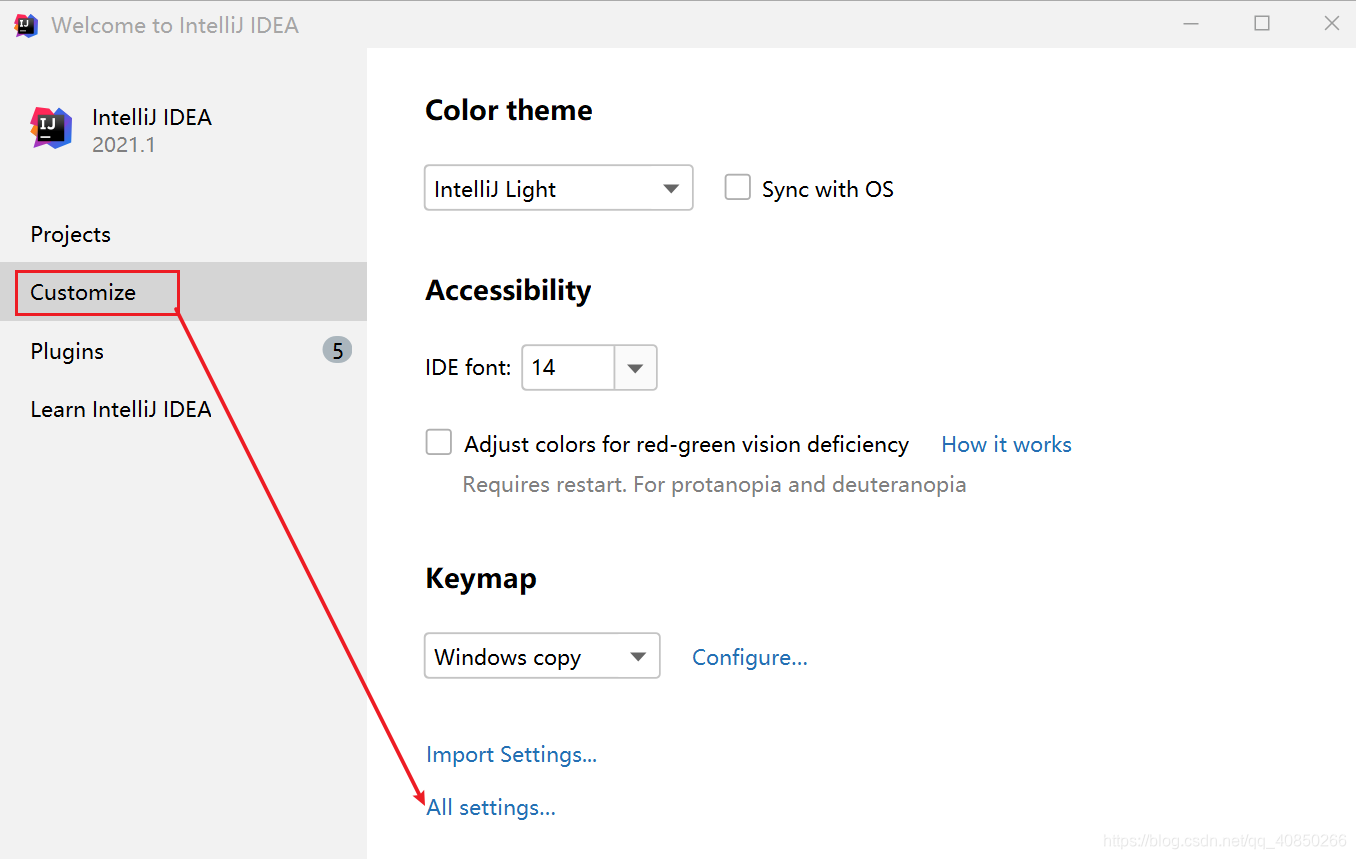Viewport: 1356px width, 859px height.
Task: Click the Accessibility heading
Action: [508, 290]
